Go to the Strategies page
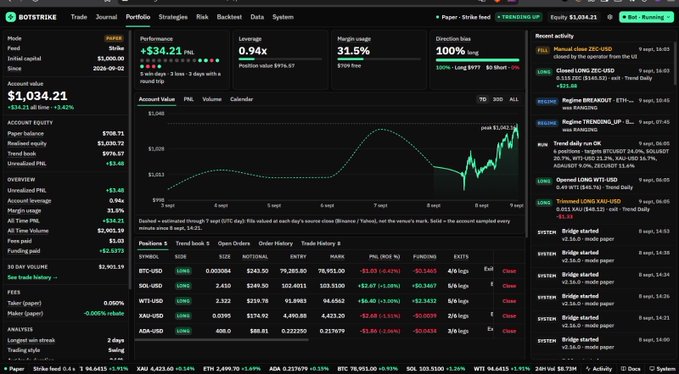The width and height of the screenshot is (679, 374). pos(173,17)
